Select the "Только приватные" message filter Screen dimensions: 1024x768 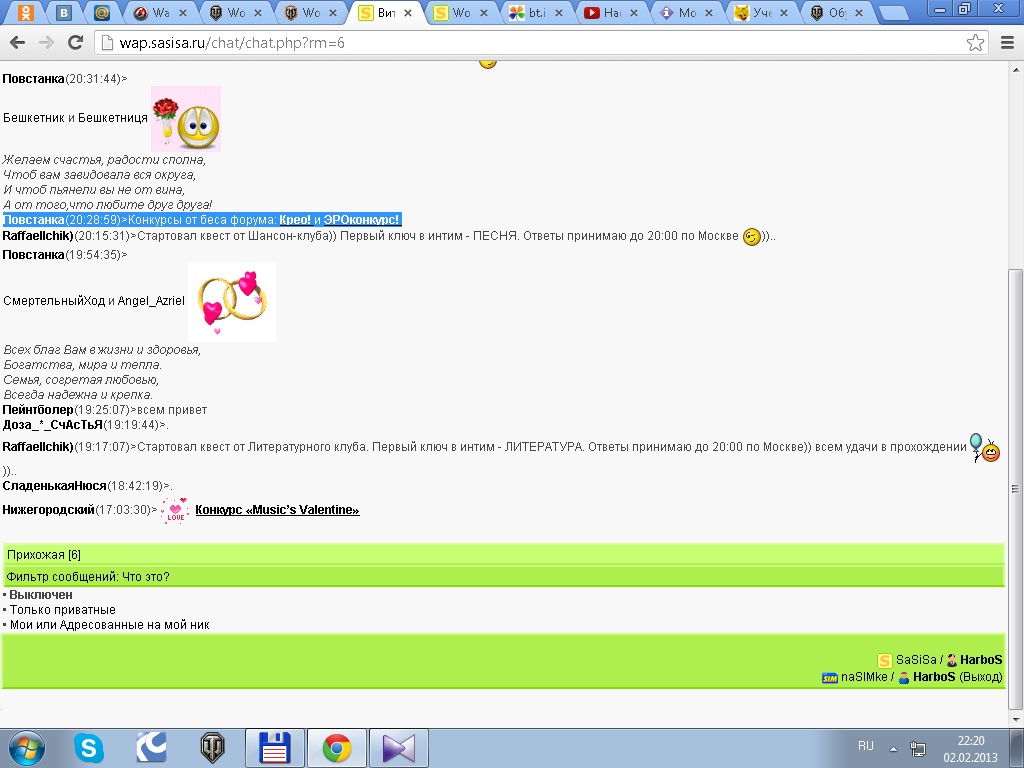coord(62,610)
